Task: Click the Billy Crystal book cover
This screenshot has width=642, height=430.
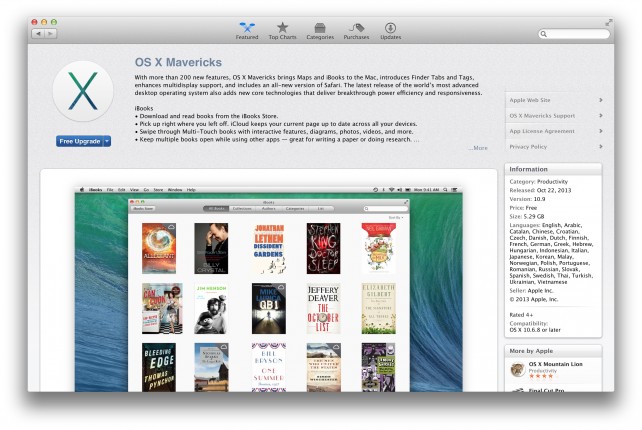Action: [x=211, y=248]
